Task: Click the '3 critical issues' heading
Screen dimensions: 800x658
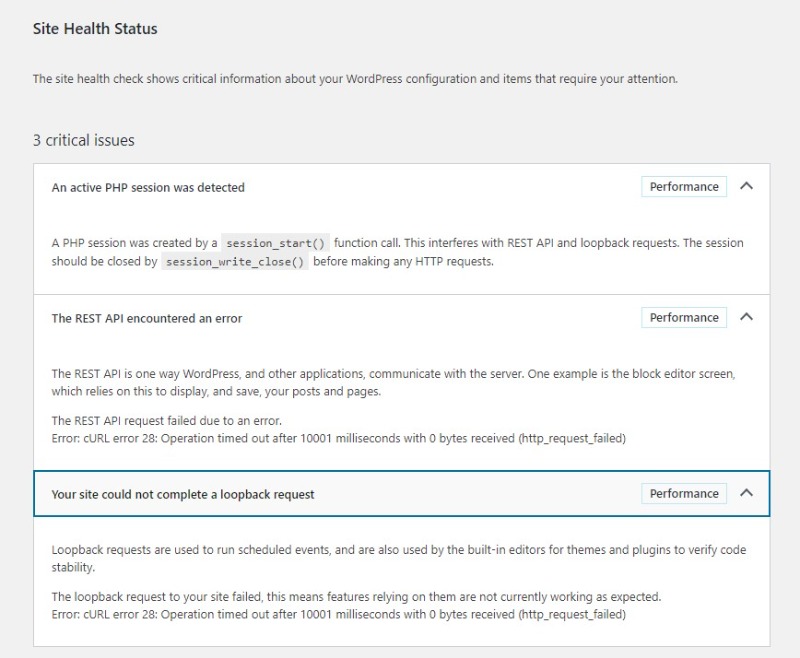Action: coord(83,140)
